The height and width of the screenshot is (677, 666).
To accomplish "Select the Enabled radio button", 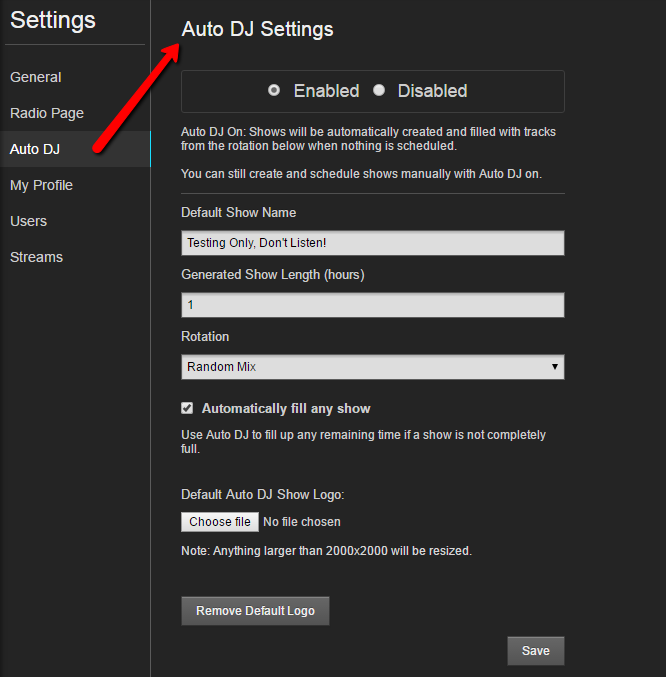I will click(274, 90).
